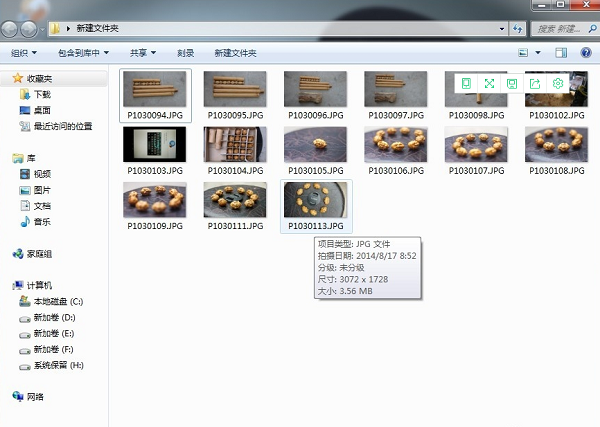The image size is (600, 427).
Task: Open the blue Help question mark
Action: click(x=585, y=52)
